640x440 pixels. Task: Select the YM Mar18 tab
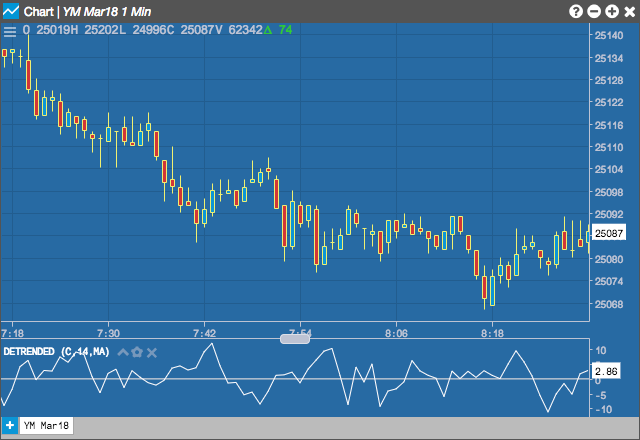click(x=46, y=425)
